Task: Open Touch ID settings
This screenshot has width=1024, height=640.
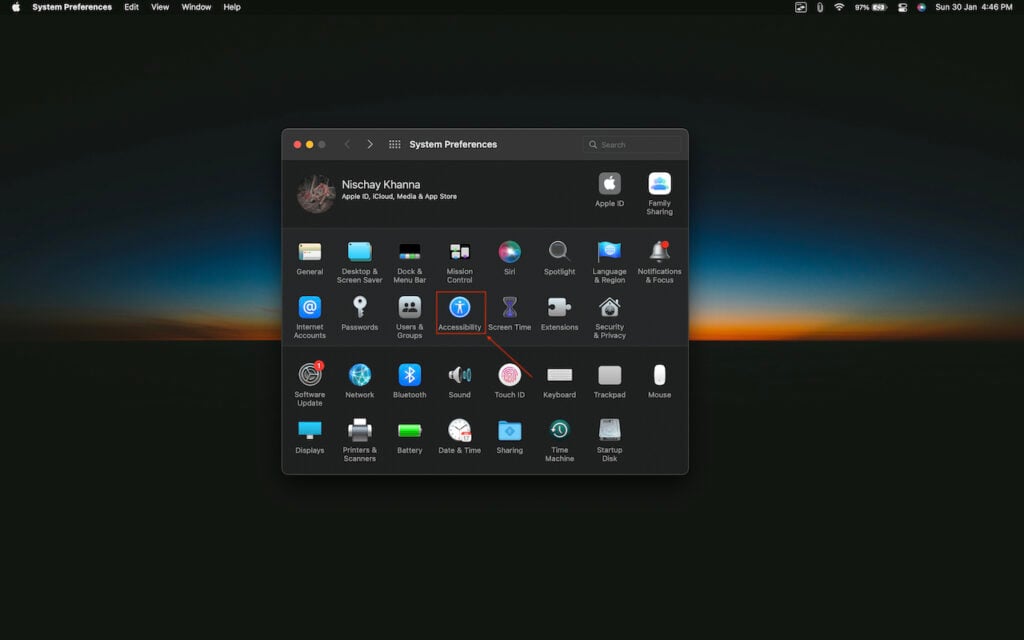Action: point(509,382)
